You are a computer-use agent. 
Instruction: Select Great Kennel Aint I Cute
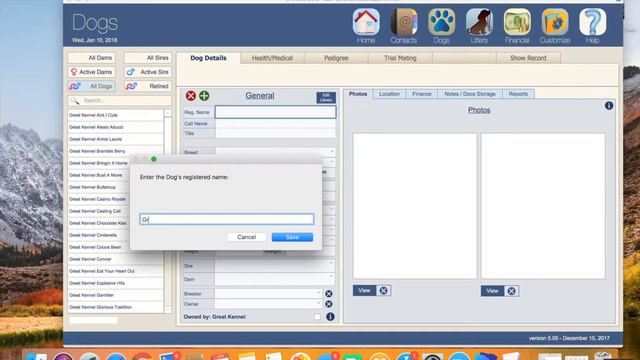tap(116, 115)
